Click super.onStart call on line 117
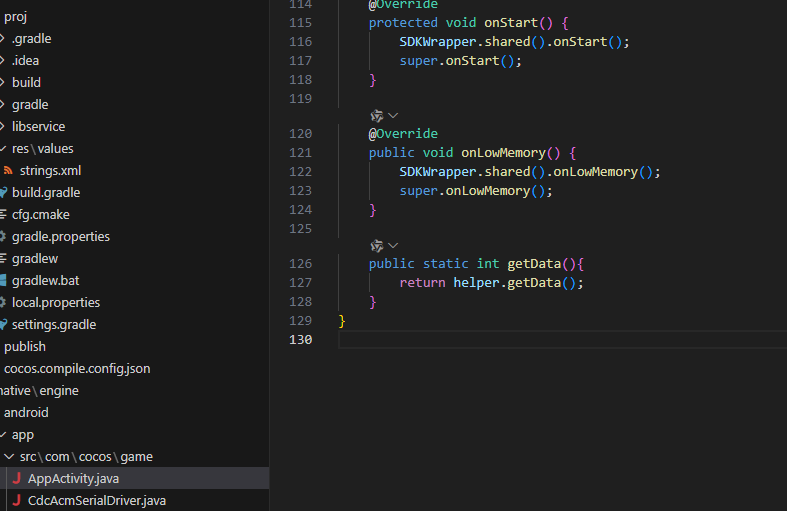The height and width of the screenshot is (511, 787). click(x=460, y=61)
